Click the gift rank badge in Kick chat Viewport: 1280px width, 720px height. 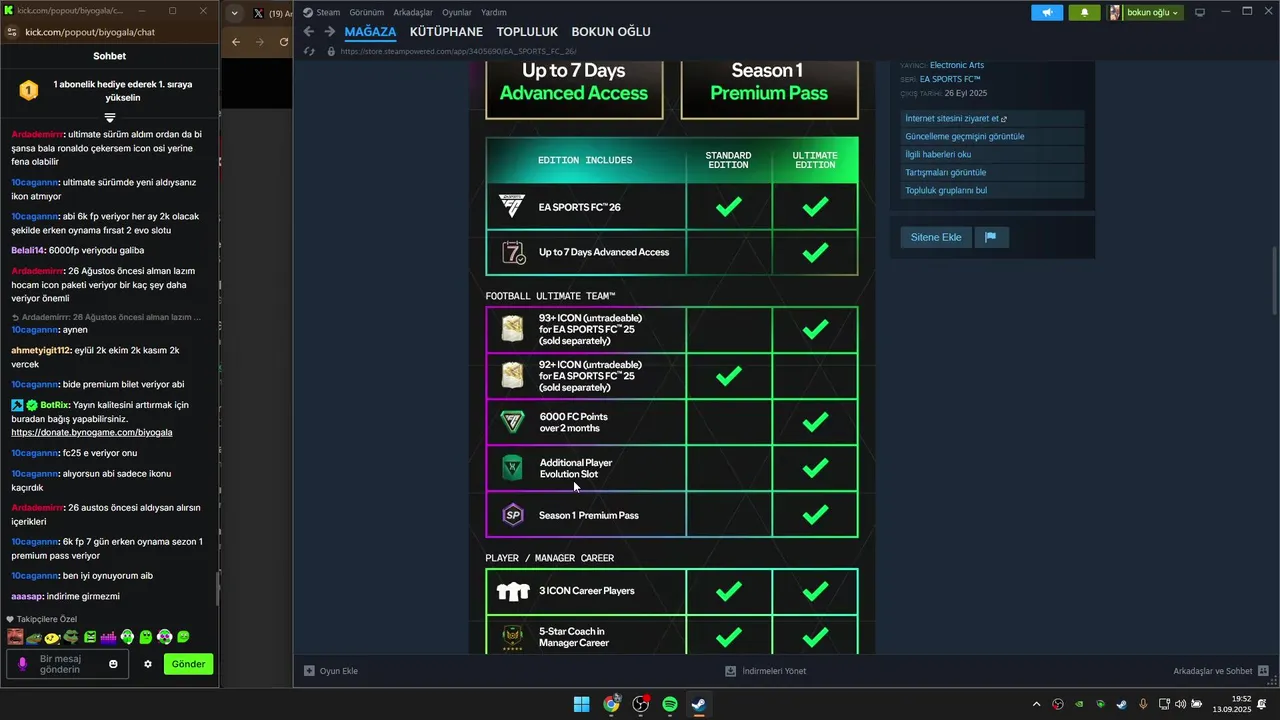(x=29, y=91)
